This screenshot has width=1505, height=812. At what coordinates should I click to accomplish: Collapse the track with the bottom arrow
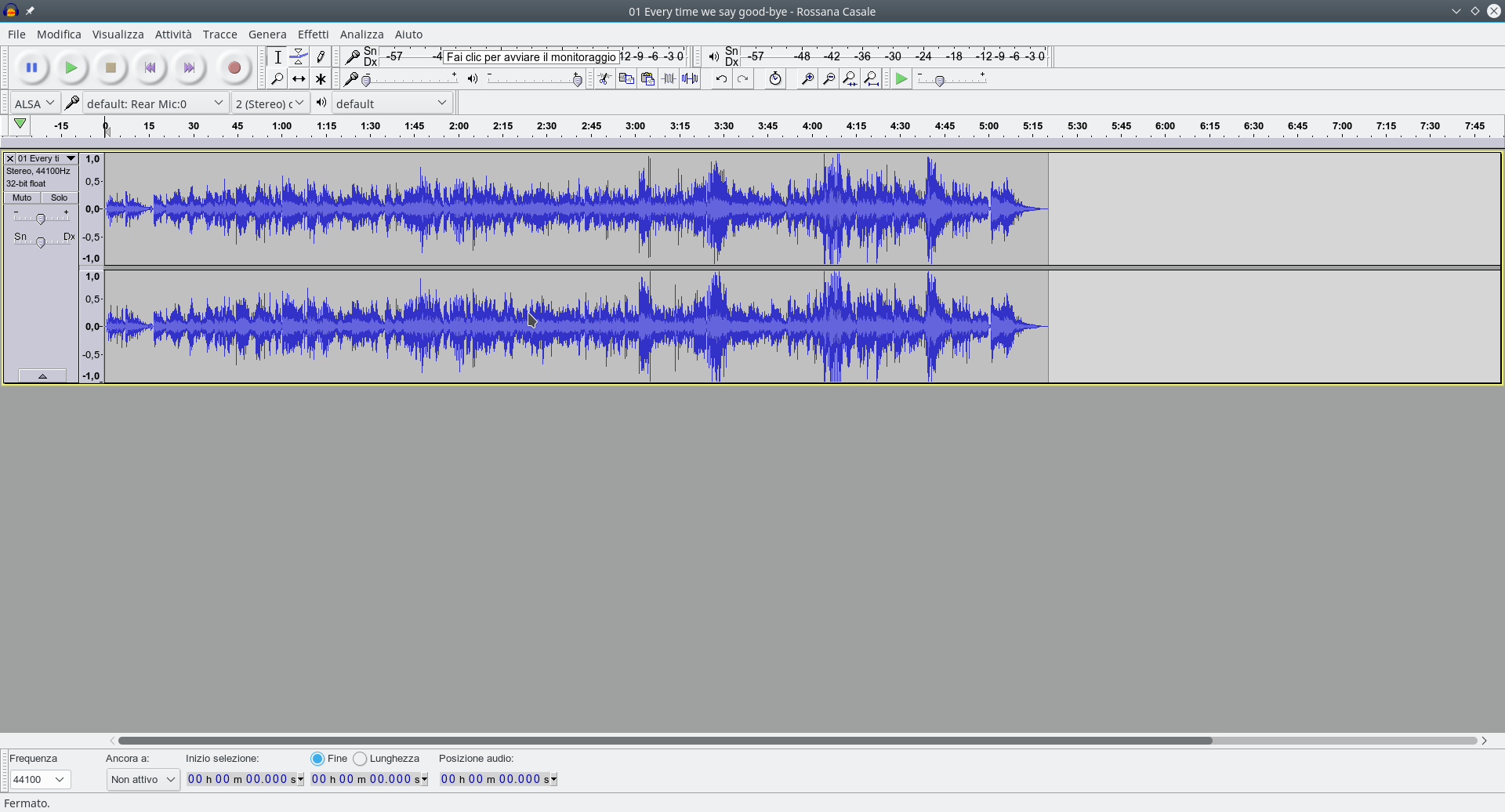click(x=42, y=376)
